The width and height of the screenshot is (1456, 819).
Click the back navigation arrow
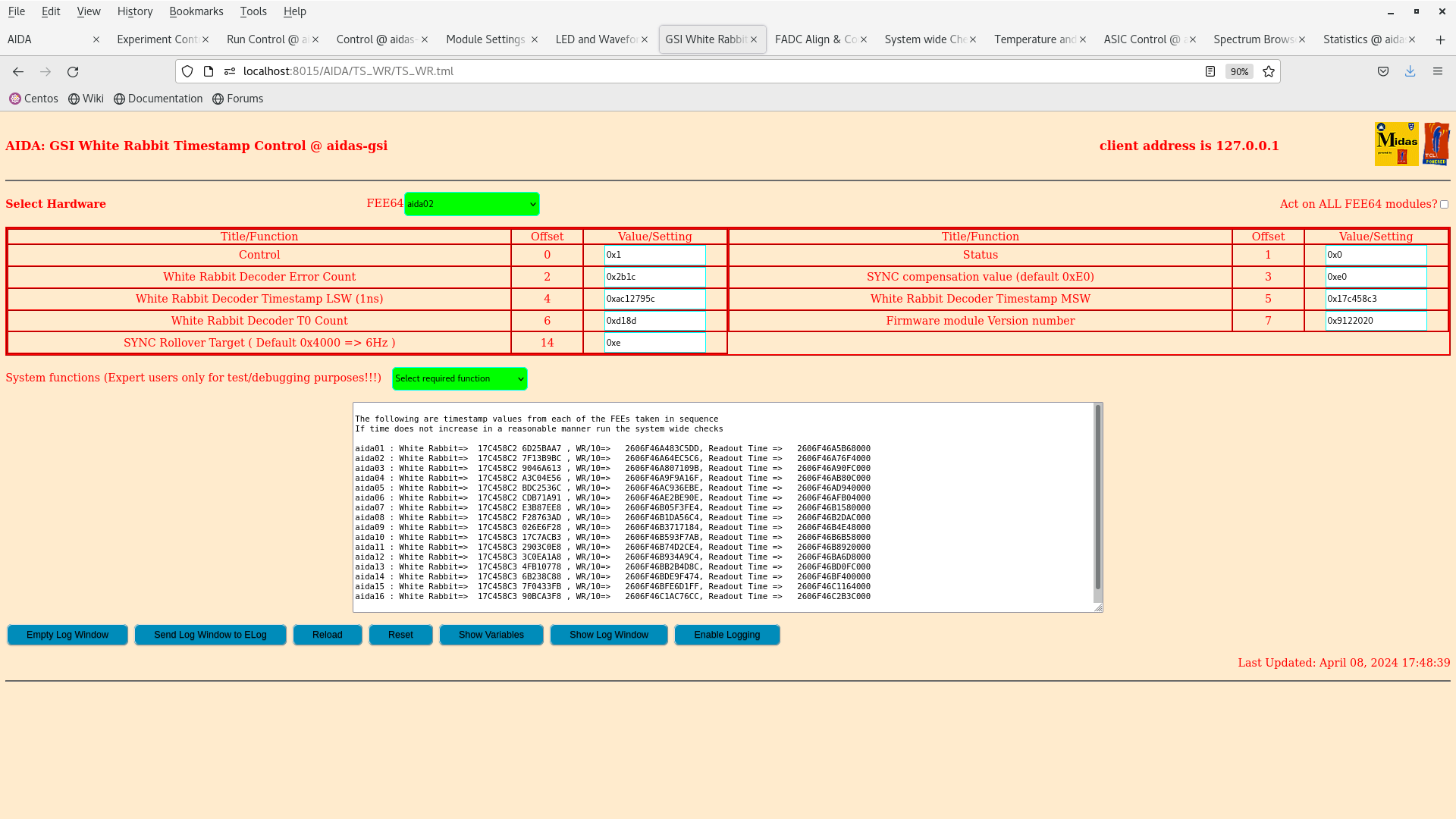tap(18, 71)
